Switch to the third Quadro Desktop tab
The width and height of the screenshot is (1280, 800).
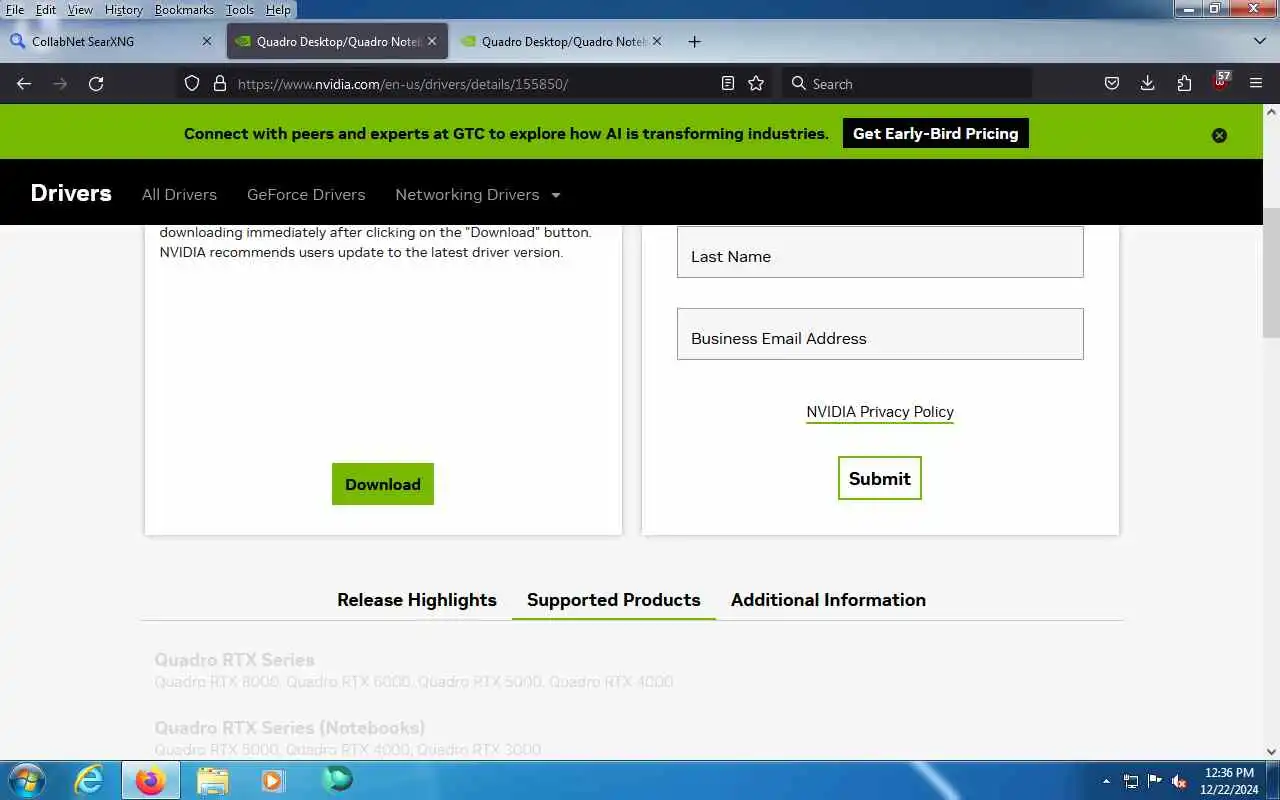(561, 41)
